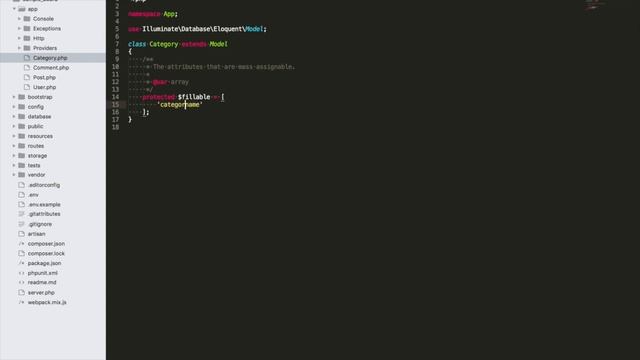The height and width of the screenshot is (360, 640).
Task: Click the routes folder icon
Action: pos(22,146)
